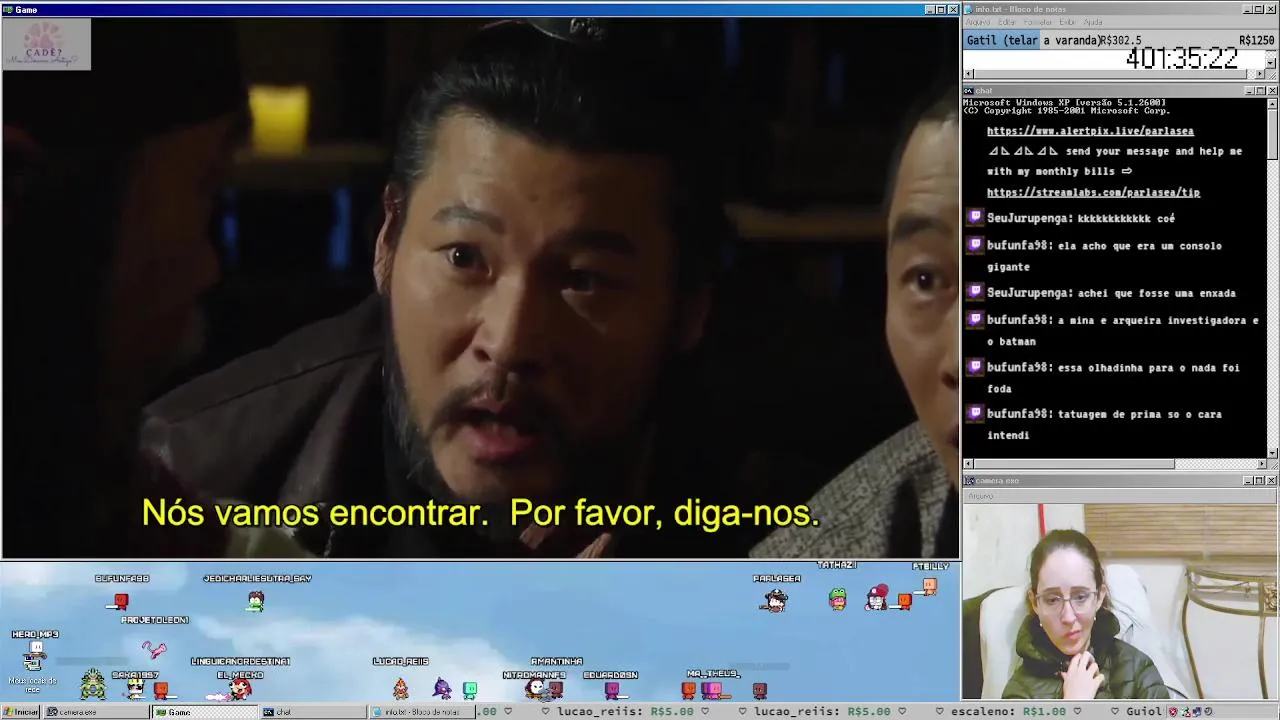Click the red shield tray icon
1280x720 pixels.
coord(1173,712)
